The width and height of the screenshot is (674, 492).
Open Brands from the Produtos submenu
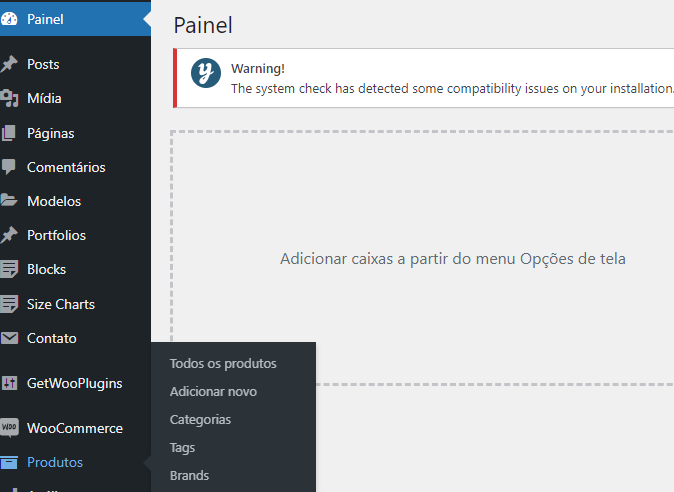(x=189, y=476)
